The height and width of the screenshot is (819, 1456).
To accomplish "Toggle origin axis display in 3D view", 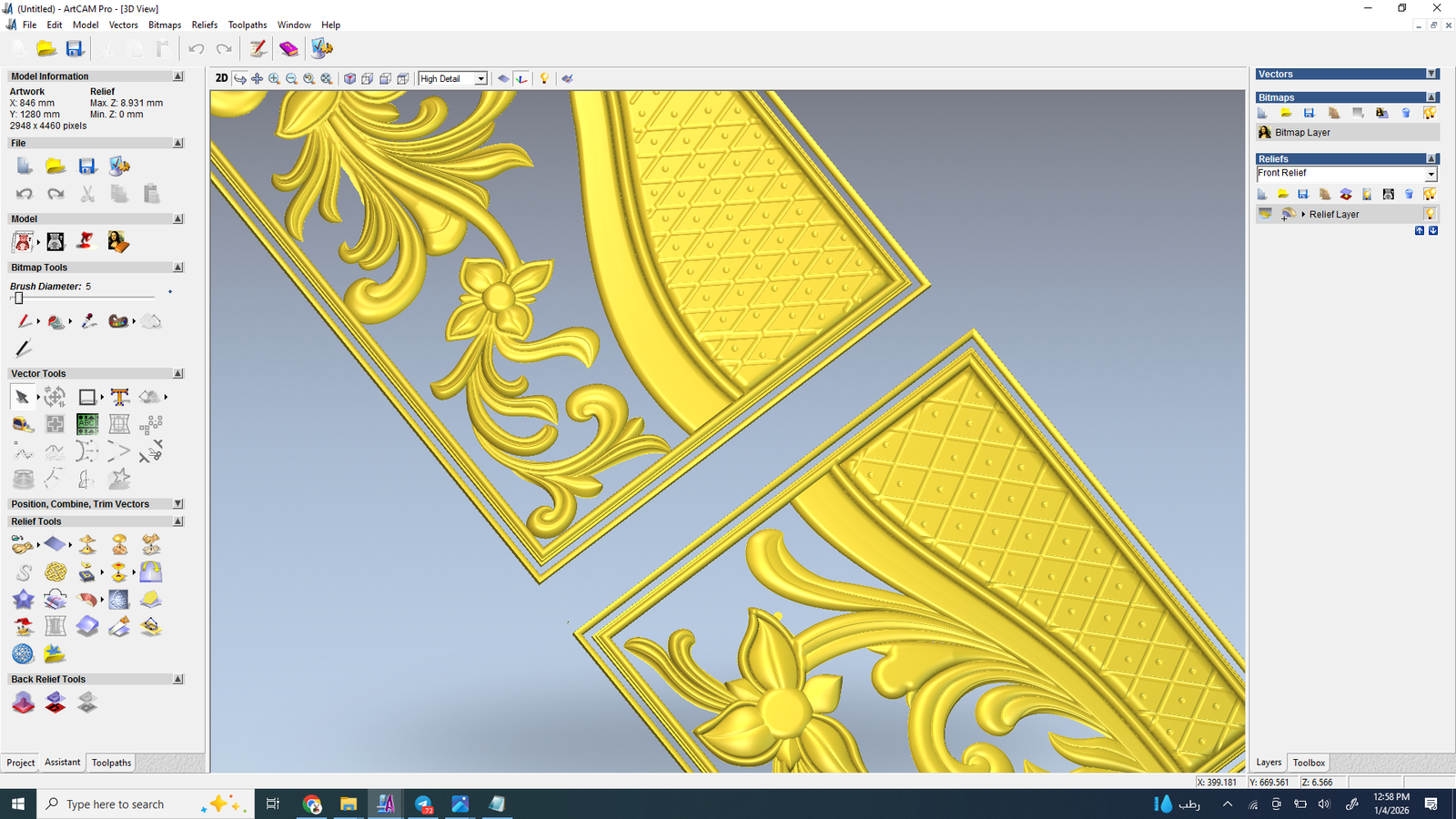I will pyautogui.click(x=521, y=79).
